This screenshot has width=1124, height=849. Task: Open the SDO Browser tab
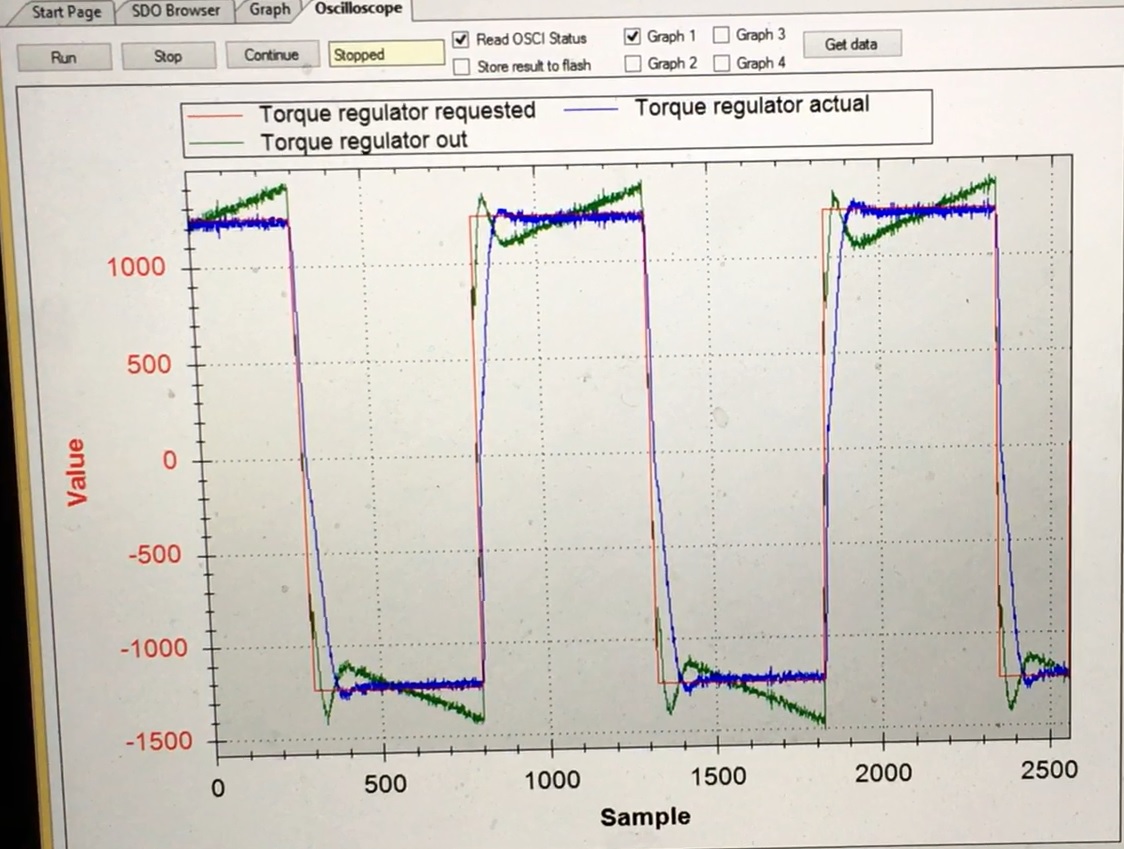[x=175, y=11]
